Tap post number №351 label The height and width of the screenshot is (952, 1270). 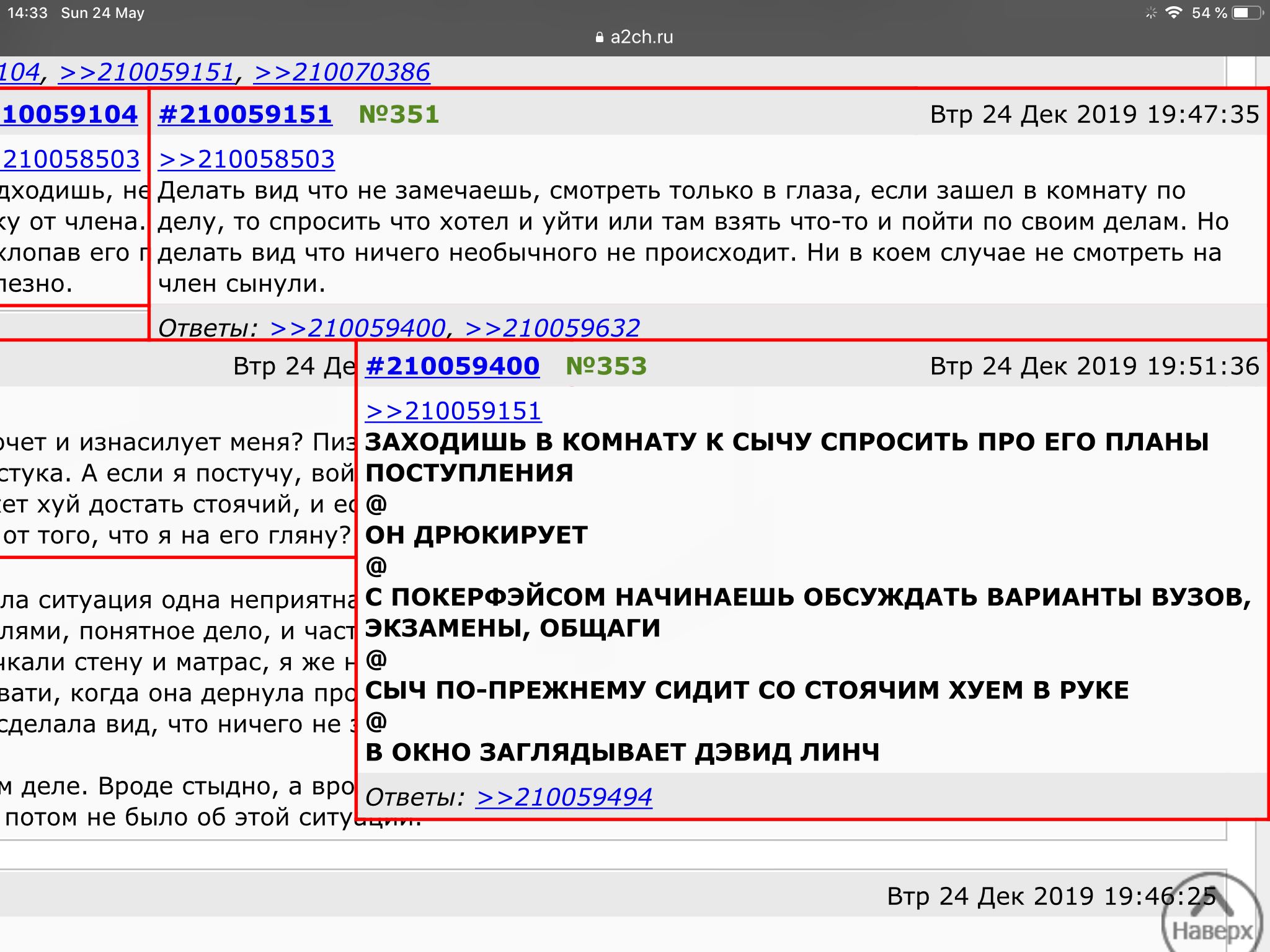point(399,115)
